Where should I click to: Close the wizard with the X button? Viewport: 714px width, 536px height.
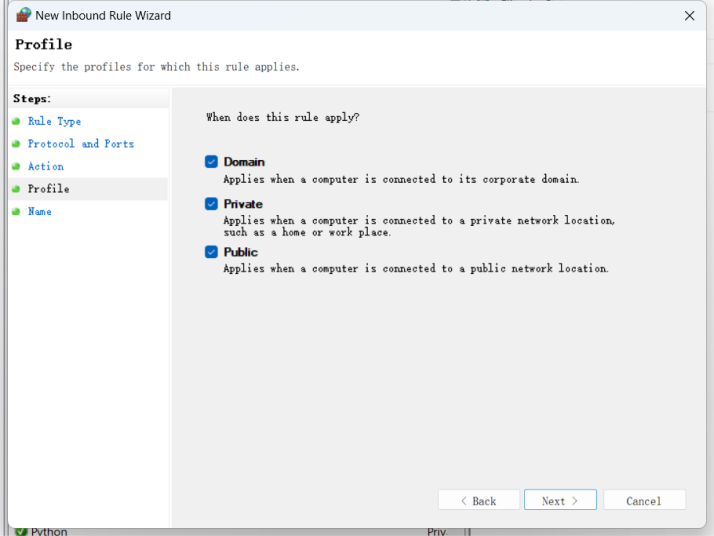click(x=689, y=16)
